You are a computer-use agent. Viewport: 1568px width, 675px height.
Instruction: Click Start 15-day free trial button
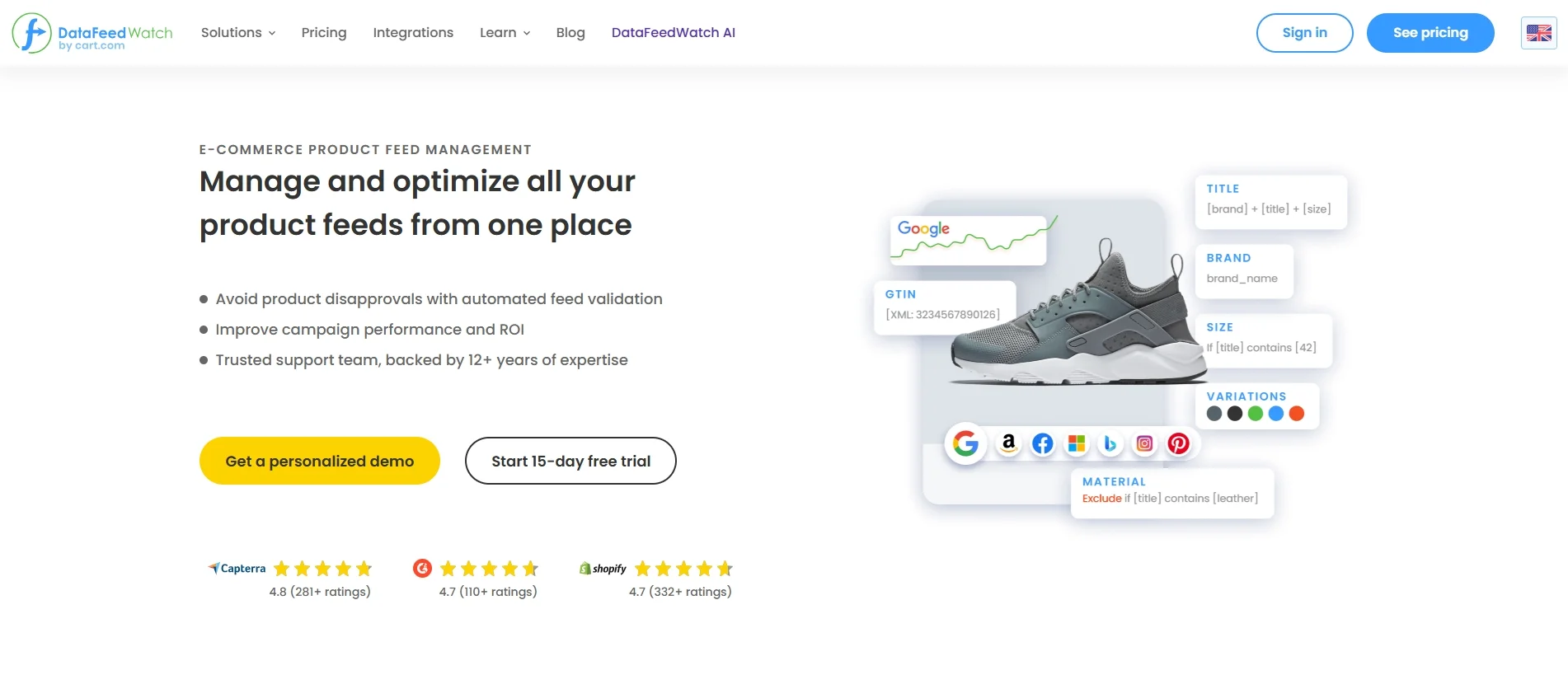pos(570,461)
